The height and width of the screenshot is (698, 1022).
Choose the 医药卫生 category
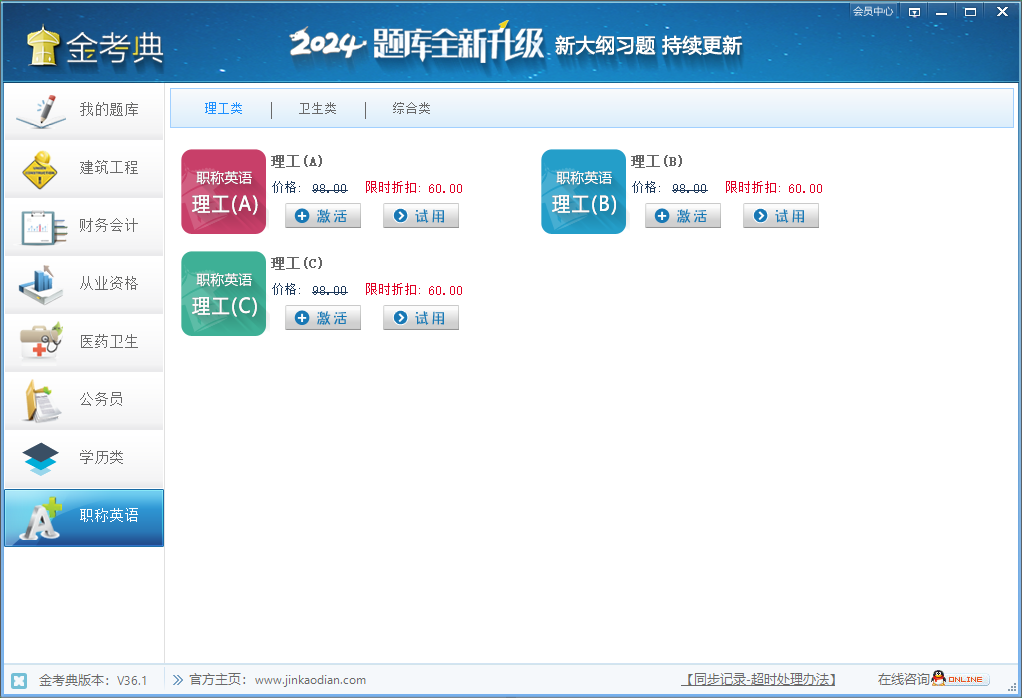point(84,343)
